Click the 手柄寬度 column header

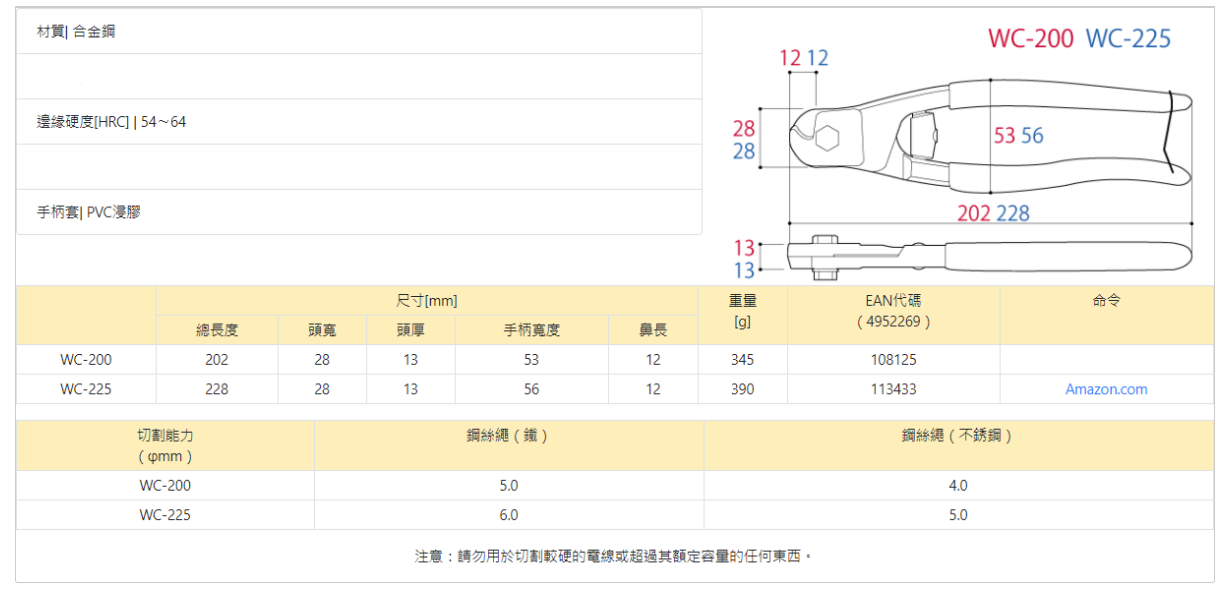tap(531, 331)
